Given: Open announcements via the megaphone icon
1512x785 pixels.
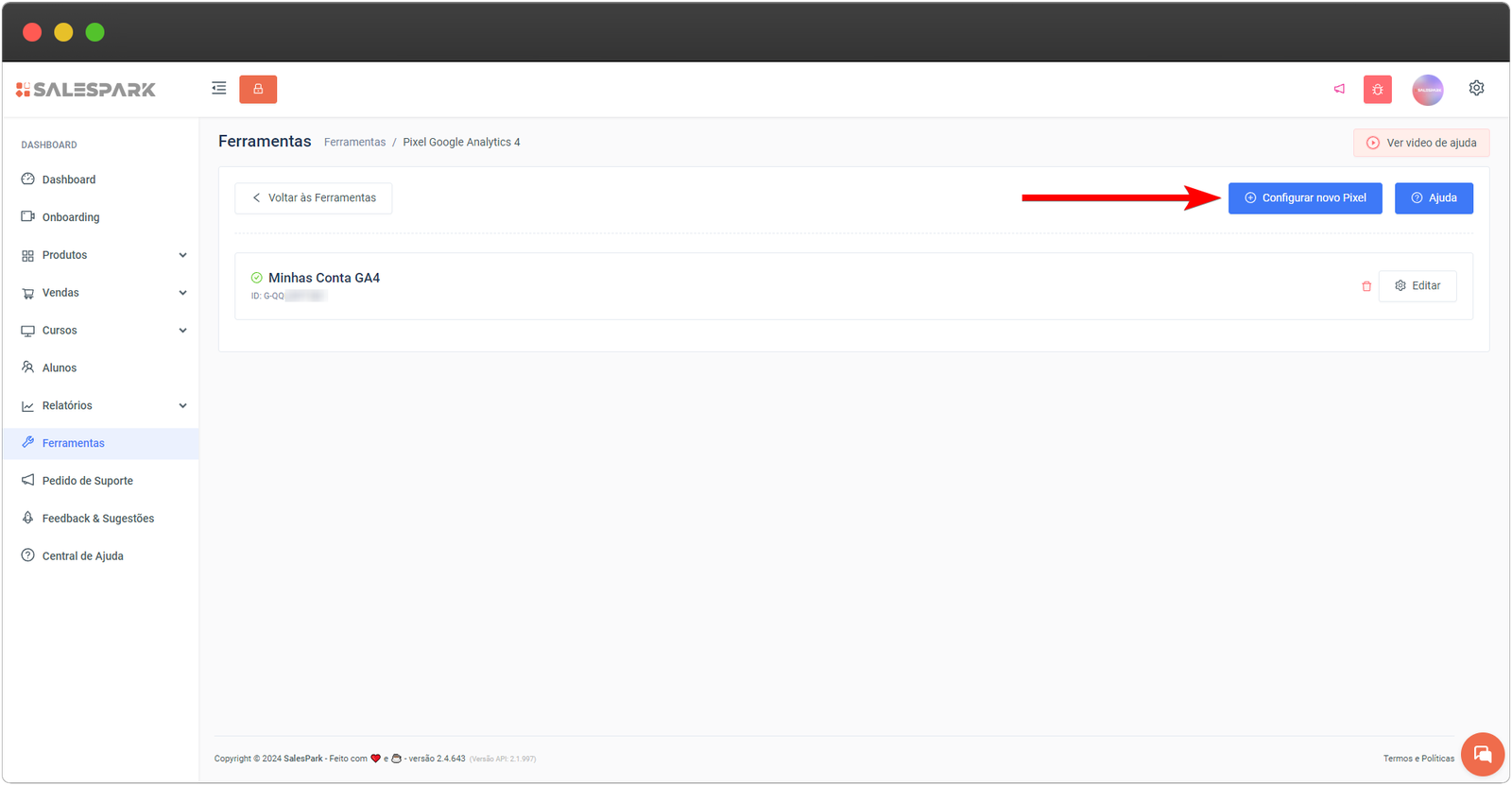Looking at the screenshot, I should 1339,89.
